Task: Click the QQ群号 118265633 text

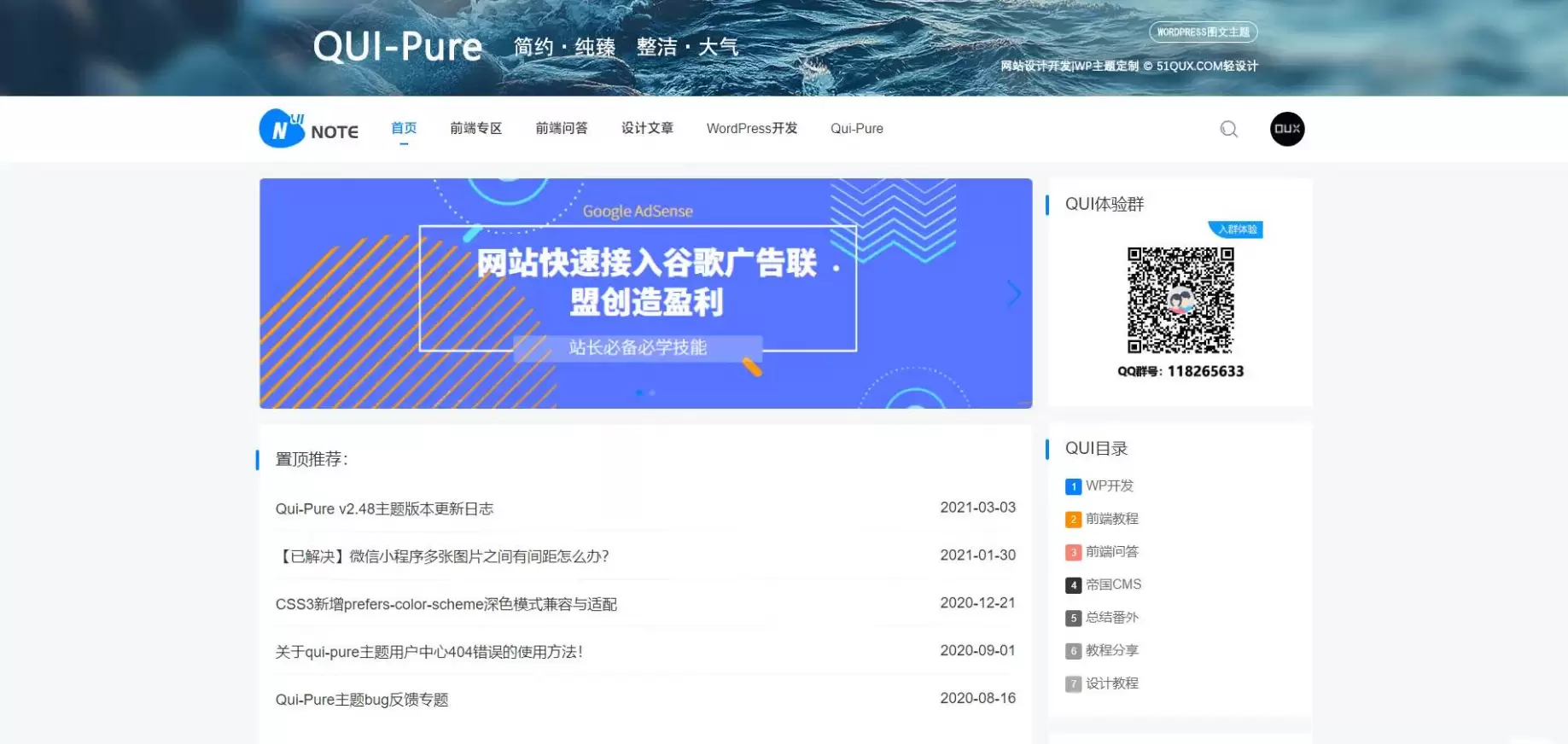Action: click(1180, 371)
